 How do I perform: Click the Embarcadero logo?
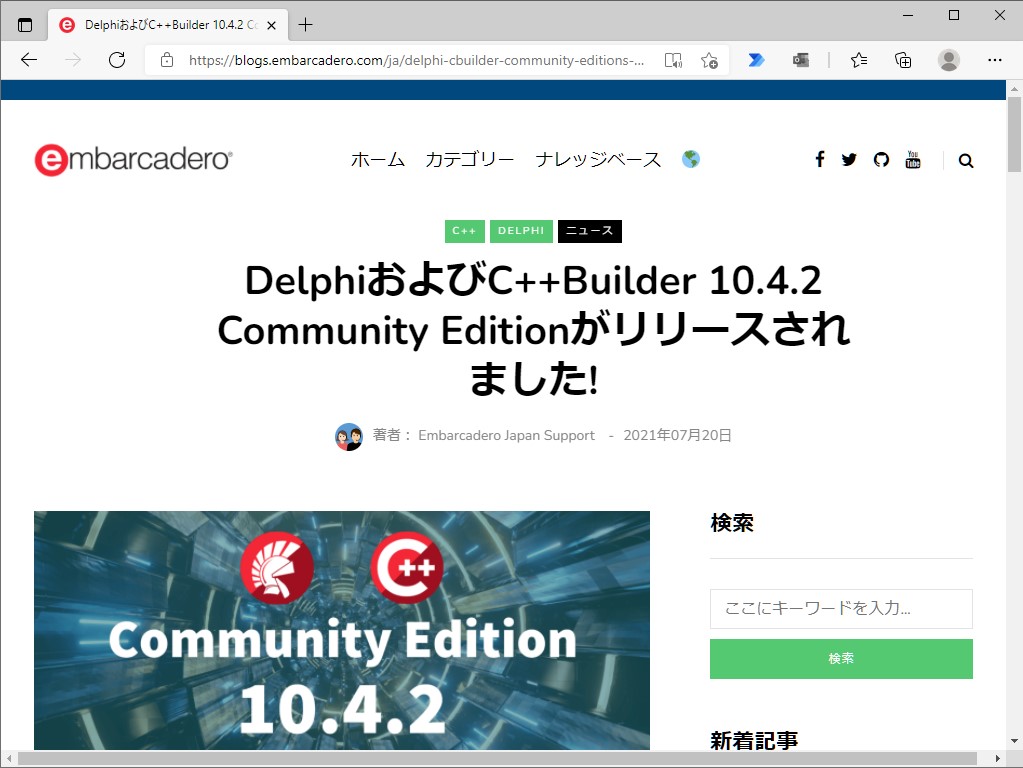132,158
